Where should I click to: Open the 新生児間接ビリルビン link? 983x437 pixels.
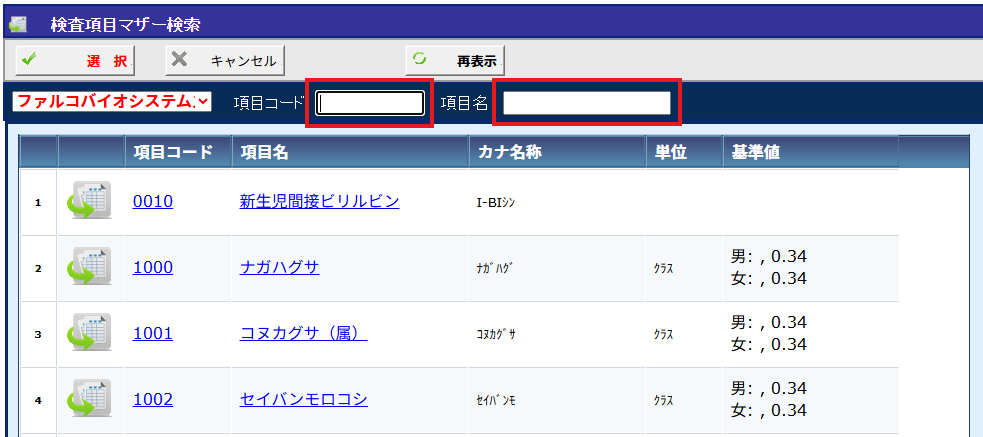point(319,201)
